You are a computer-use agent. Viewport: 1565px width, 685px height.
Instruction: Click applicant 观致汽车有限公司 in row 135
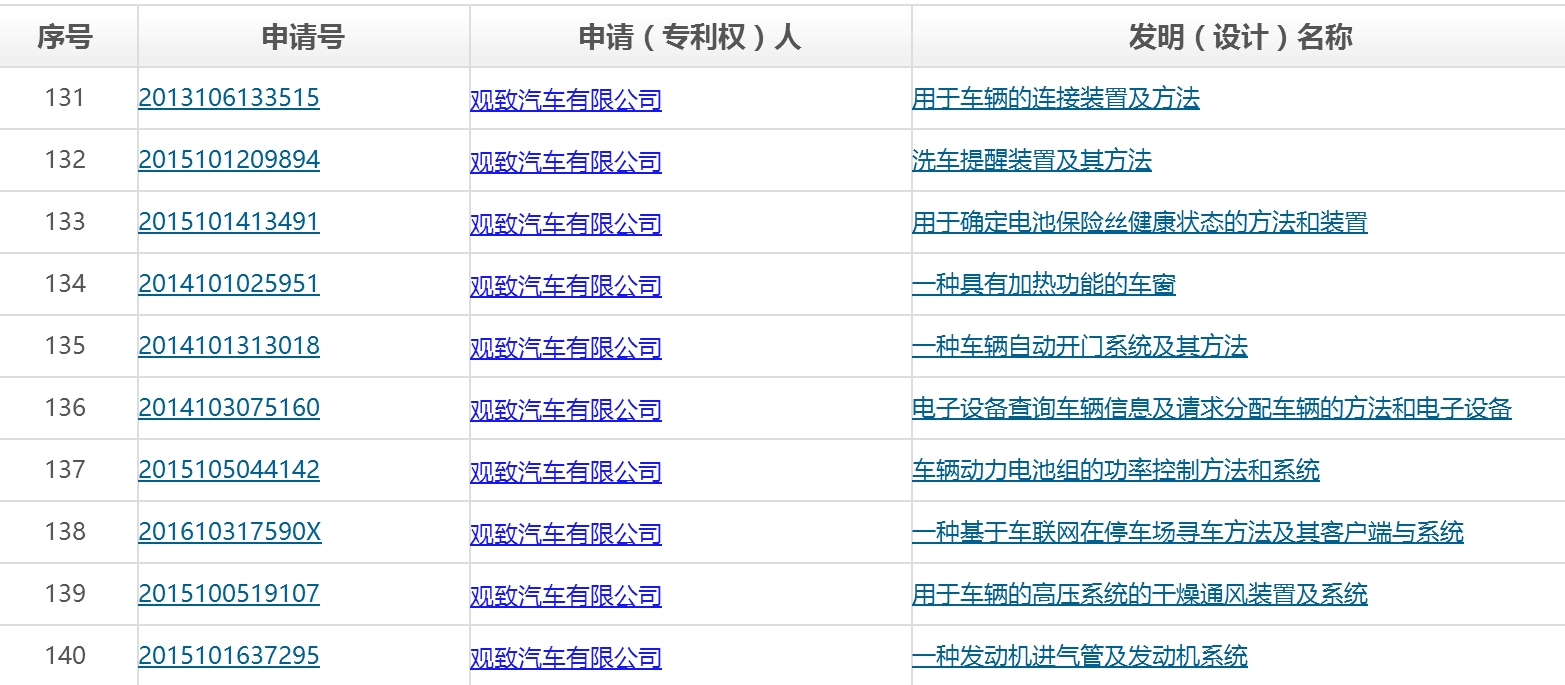tap(566, 348)
